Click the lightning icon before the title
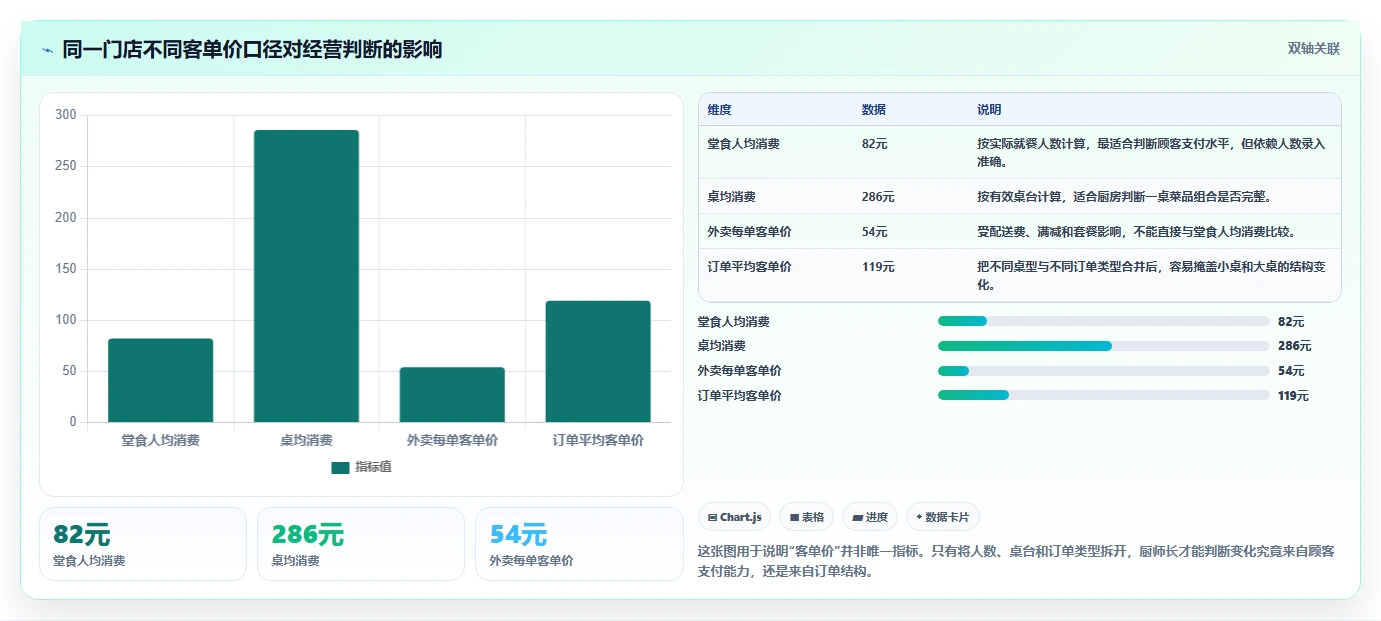Image resolution: width=1381 pixels, height=621 pixels. tap(48, 50)
